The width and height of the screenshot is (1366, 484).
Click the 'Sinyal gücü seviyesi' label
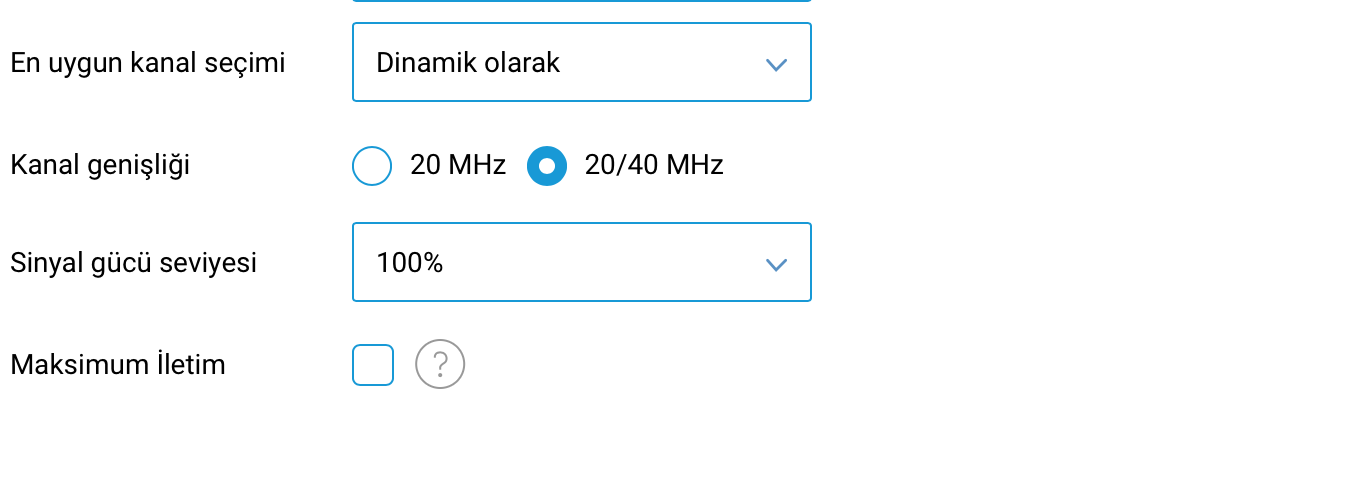(x=134, y=263)
